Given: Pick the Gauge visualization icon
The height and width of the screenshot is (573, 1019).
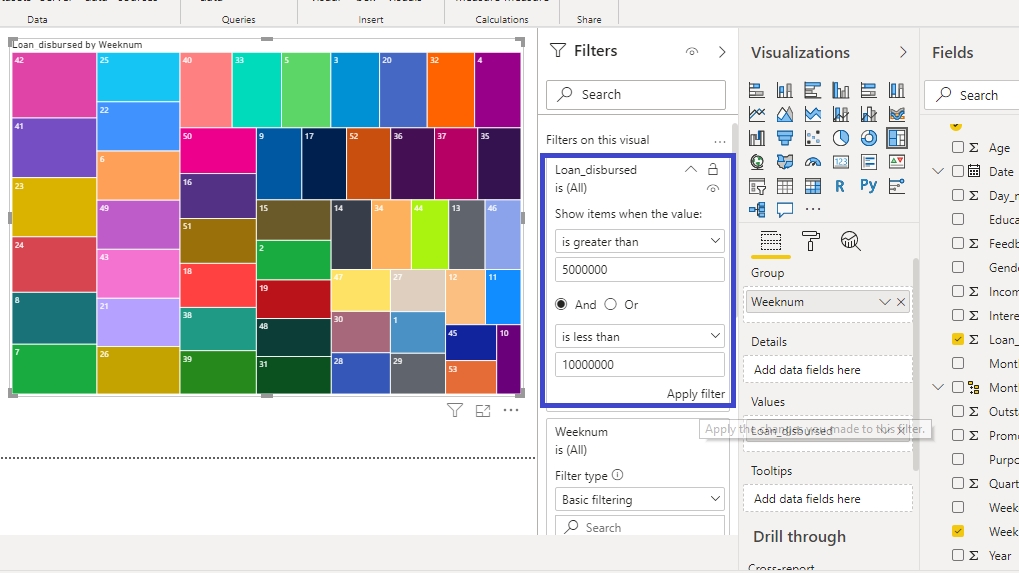Looking at the screenshot, I should pos(813,161).
